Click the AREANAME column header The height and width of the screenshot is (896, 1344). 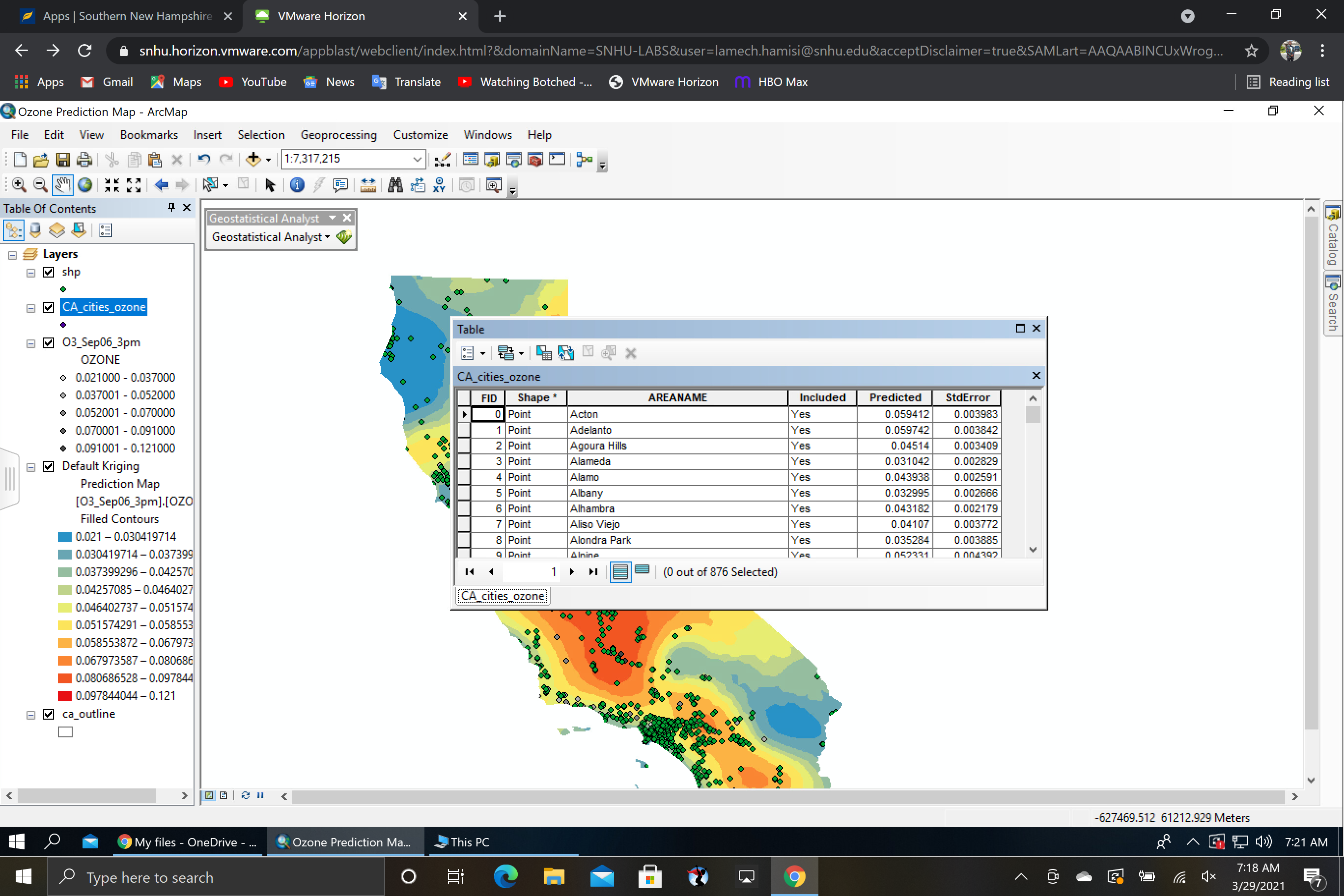[677, 398]
